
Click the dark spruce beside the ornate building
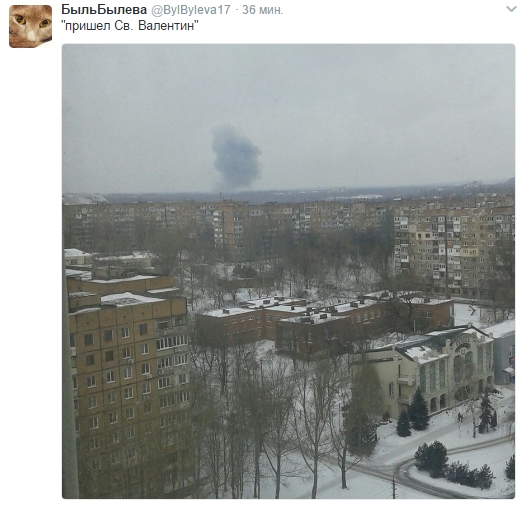(418, 409)
